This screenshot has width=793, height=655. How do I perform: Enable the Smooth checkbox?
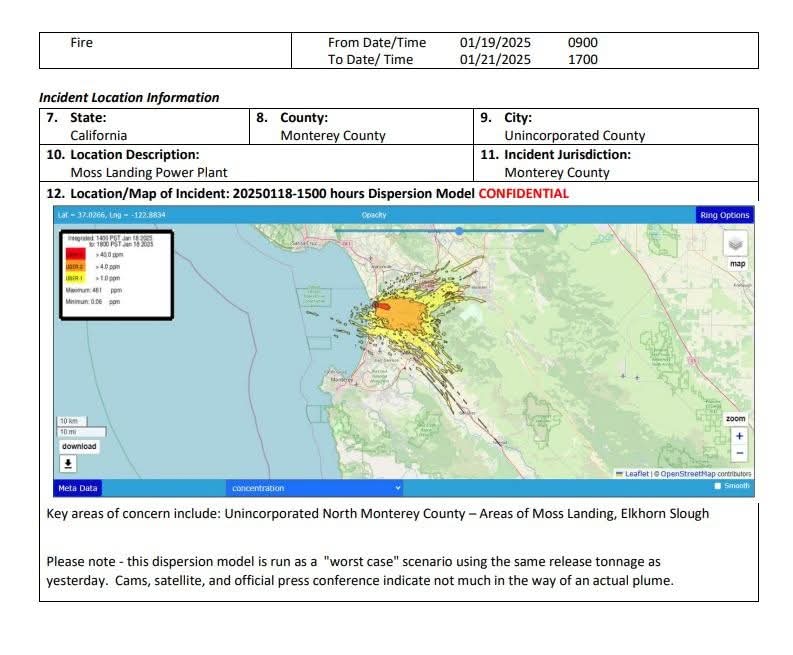(x=717, y=486)
